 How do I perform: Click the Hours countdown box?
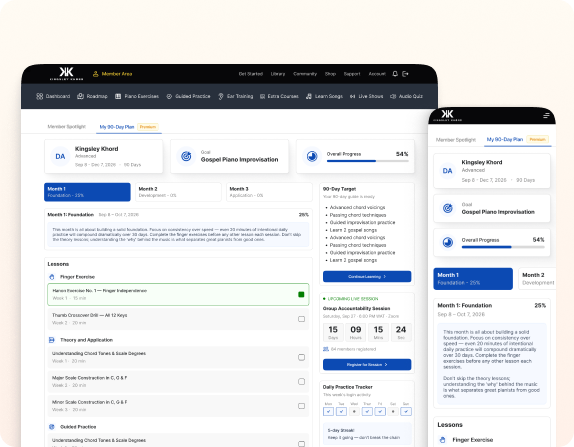[355, 332]
